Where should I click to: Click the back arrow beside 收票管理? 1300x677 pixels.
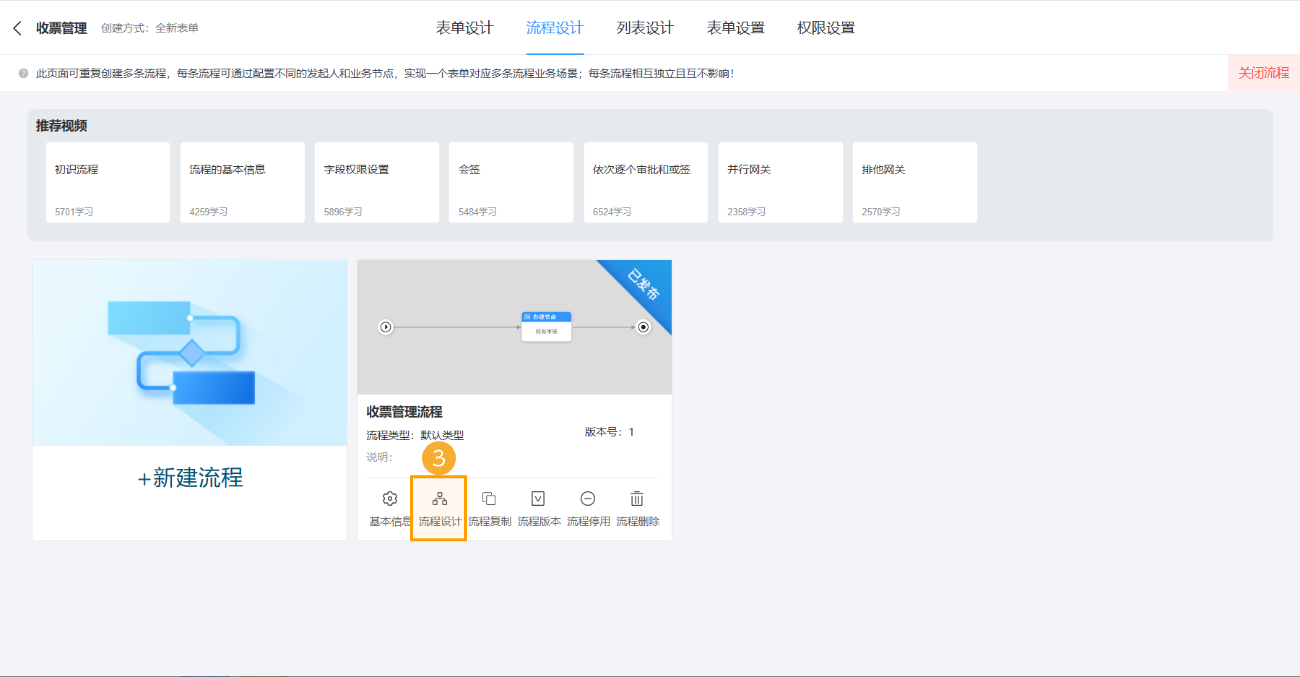[x=15, y=27]
